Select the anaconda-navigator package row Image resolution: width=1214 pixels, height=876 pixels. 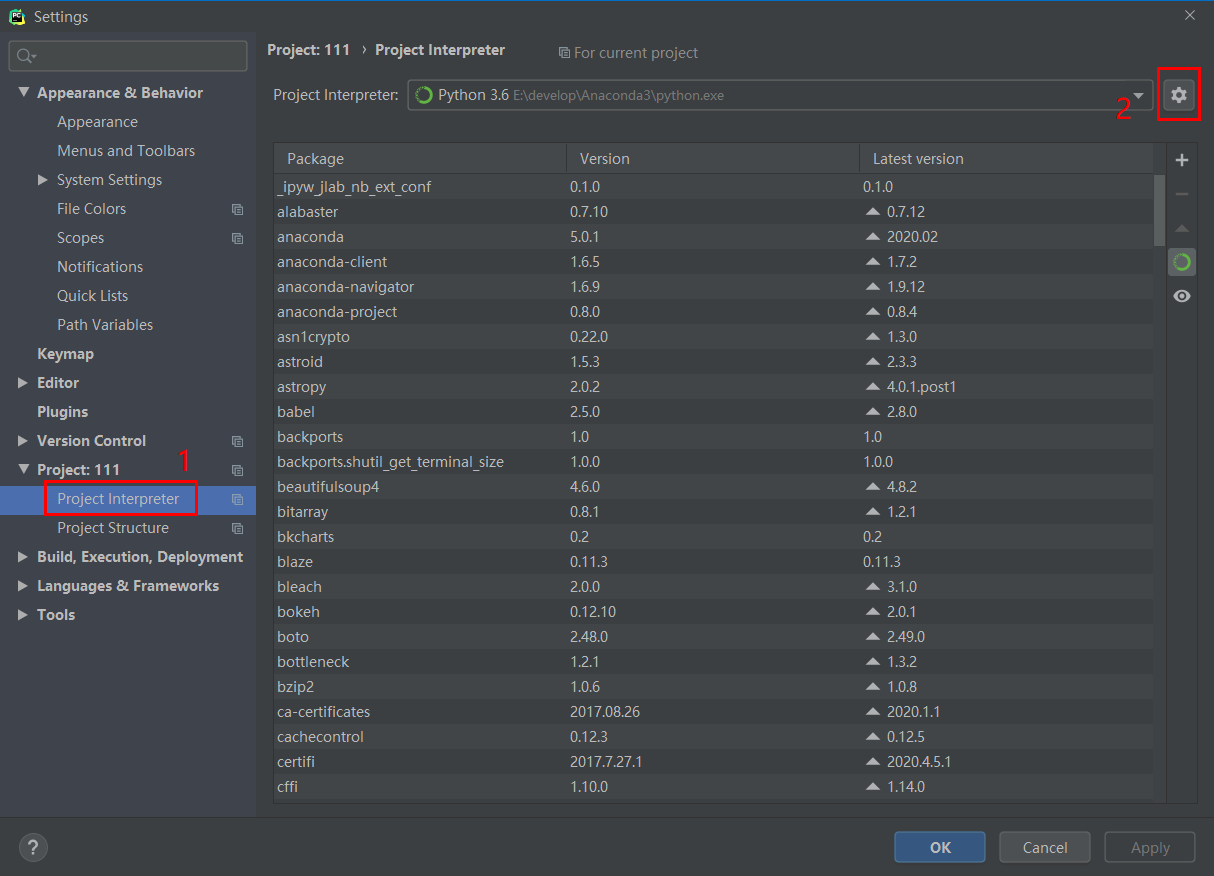click(x=713, y=287)
